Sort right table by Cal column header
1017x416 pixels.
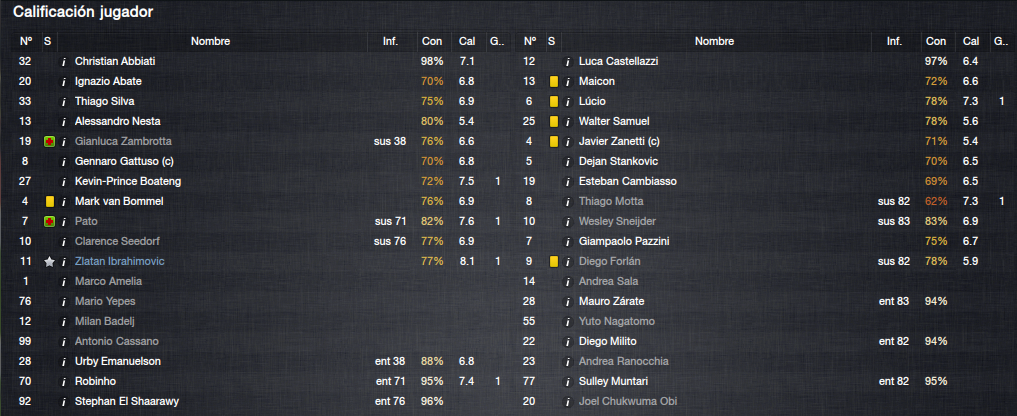click(971, 41)
